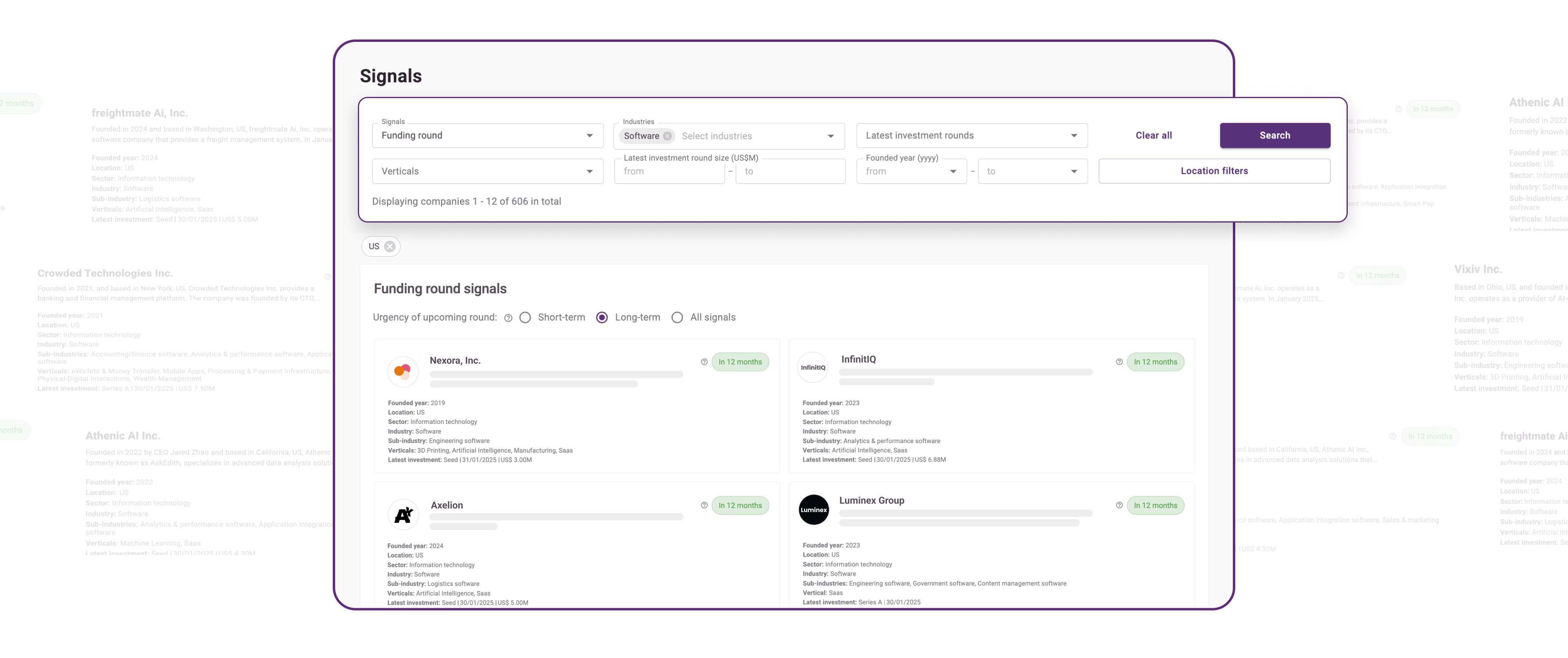Click help icon on Luminex Group card
This screenshot has height=658, width=1568.
(1120, 505)
